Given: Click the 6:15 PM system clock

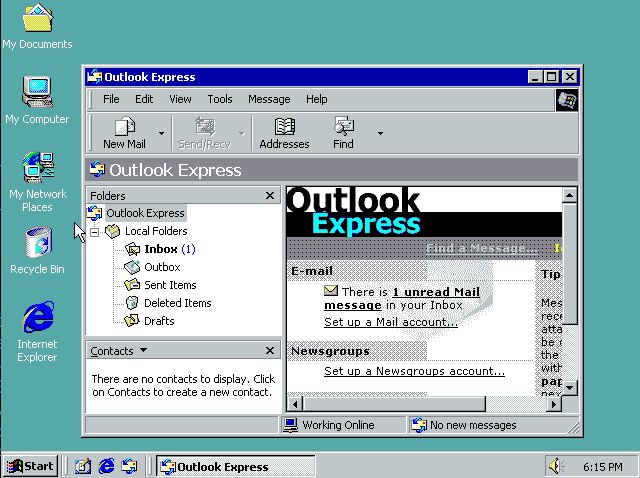Looking at the screenshot, I should (603, 467).
